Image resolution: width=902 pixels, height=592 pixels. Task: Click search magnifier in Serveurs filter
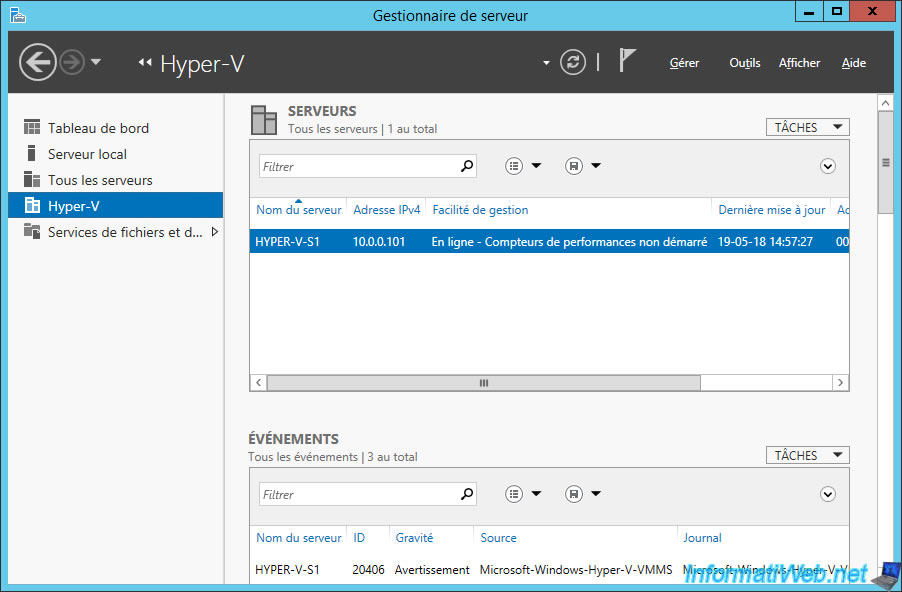pos(467,166)
